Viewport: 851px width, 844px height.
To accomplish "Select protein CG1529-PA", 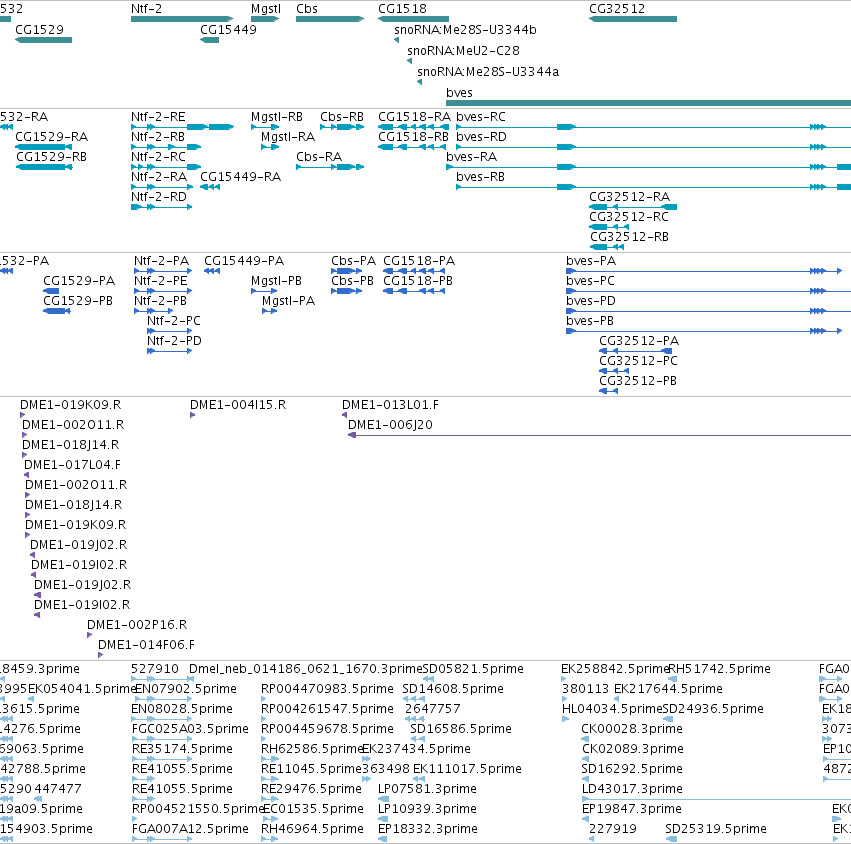I will [51, 291].
